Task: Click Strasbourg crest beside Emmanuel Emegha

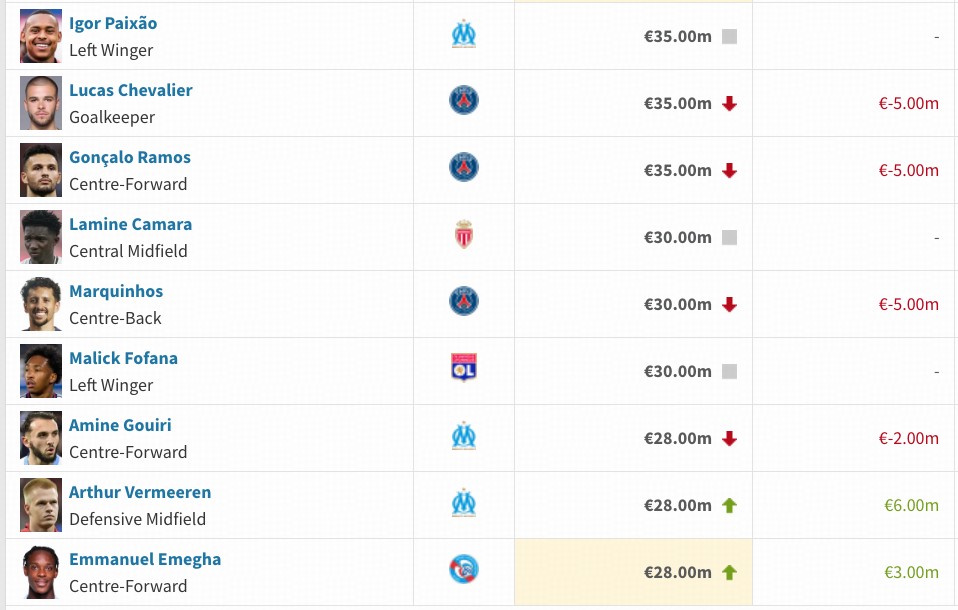Action: [x=463, y=570]
